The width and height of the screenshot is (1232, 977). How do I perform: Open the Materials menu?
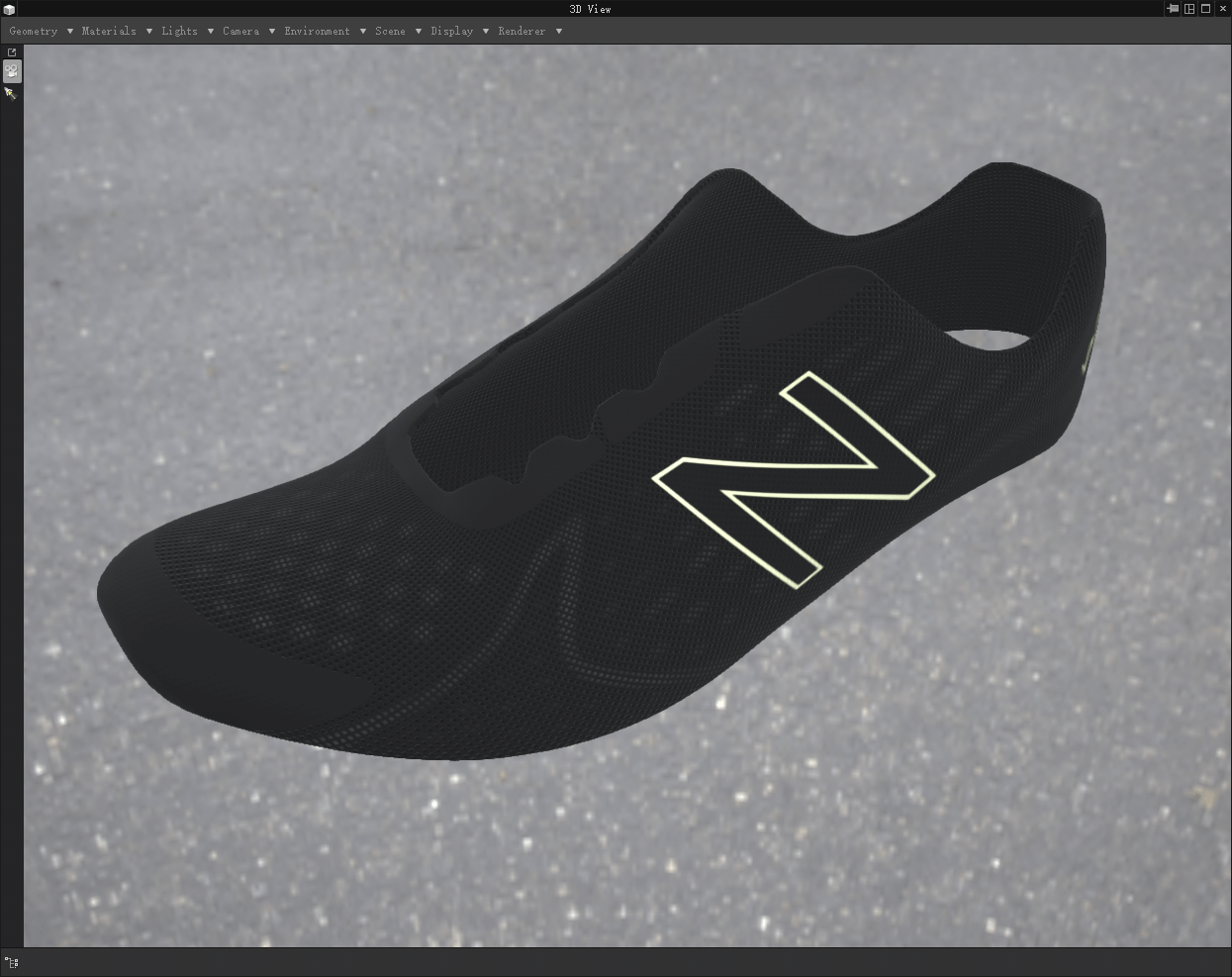[x=117, y=31]
